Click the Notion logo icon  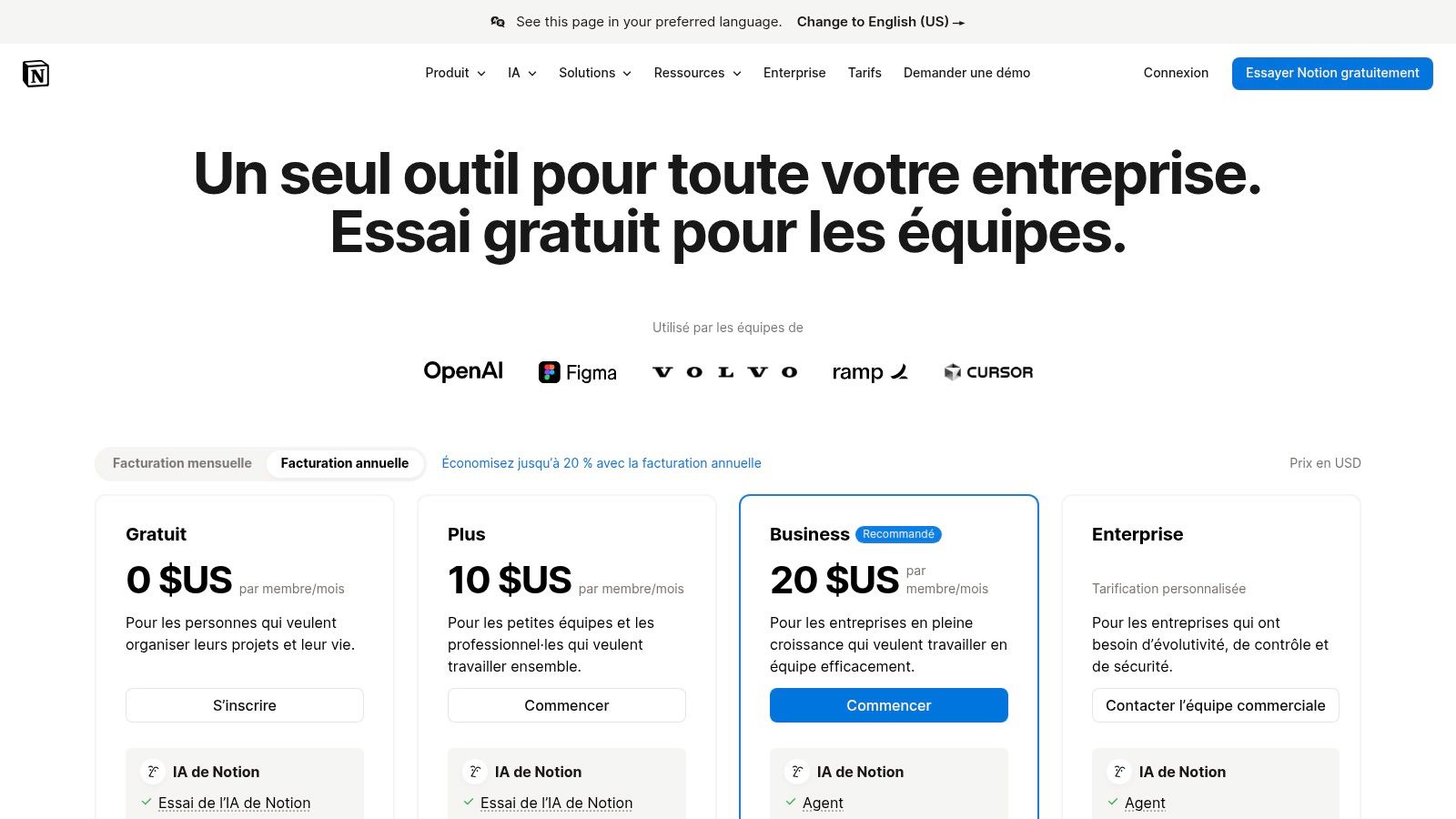35,74
